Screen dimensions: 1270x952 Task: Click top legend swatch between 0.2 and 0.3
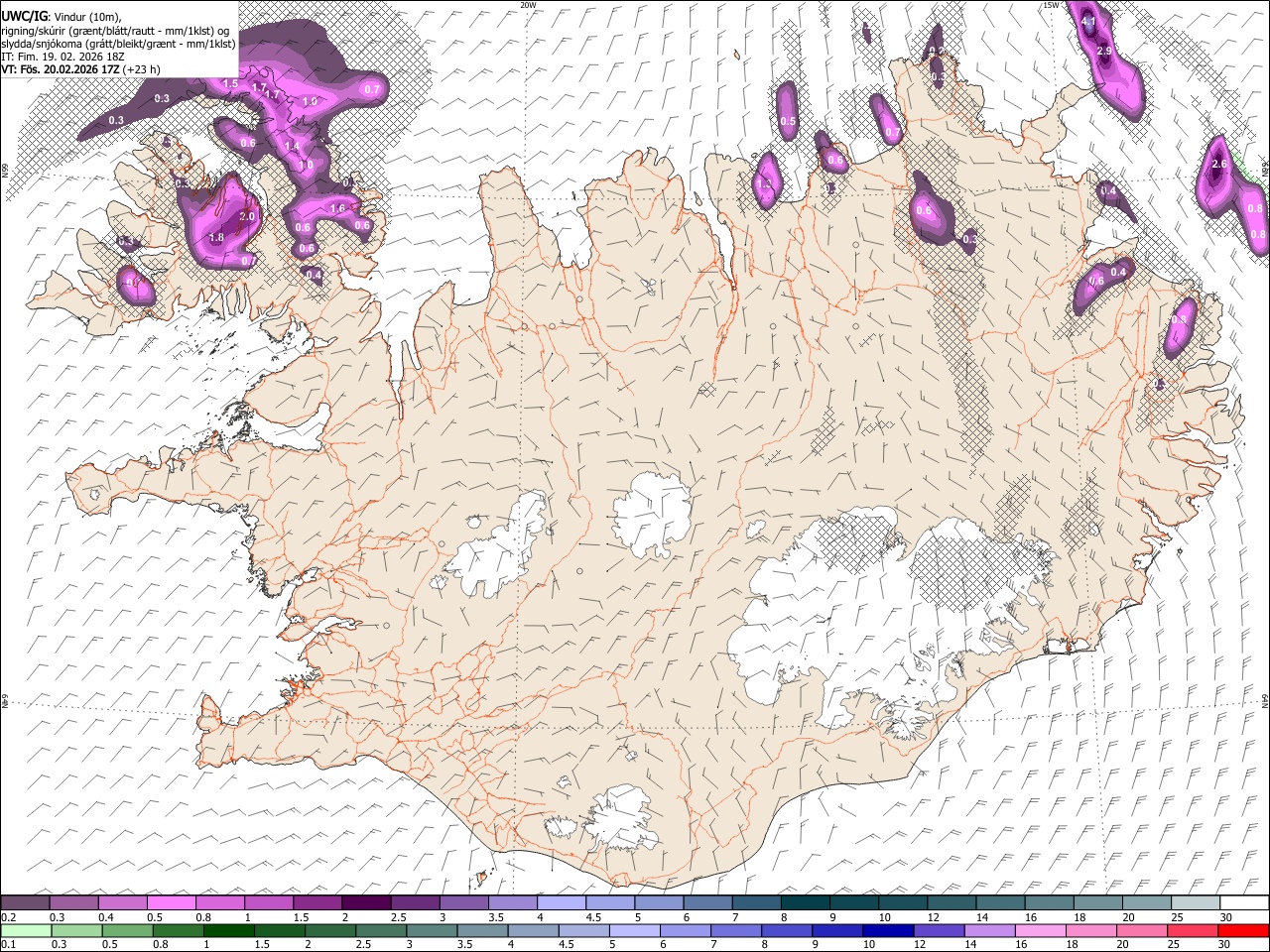point(26,902)
